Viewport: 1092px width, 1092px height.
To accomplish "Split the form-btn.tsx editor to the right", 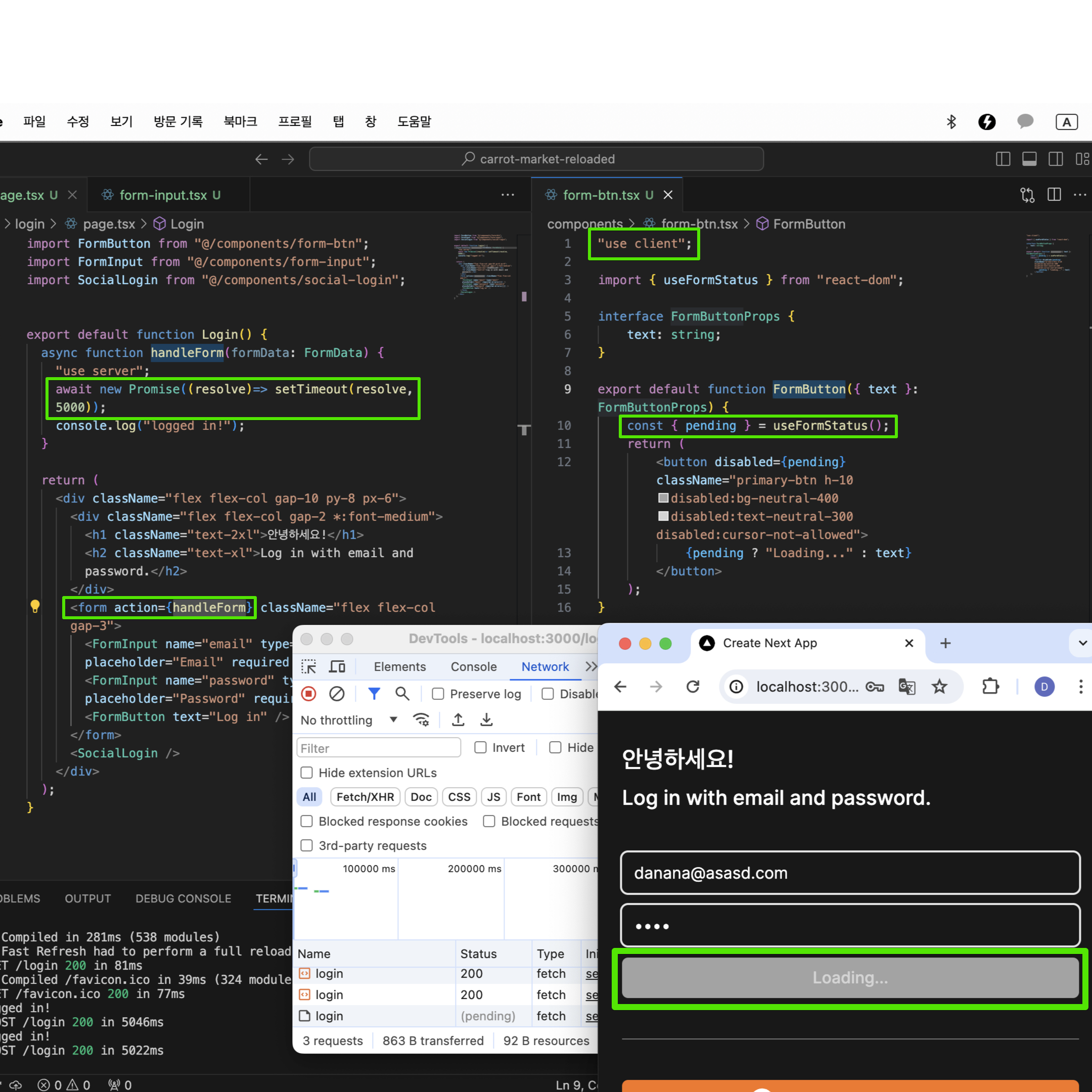I will pos(1054,195).
